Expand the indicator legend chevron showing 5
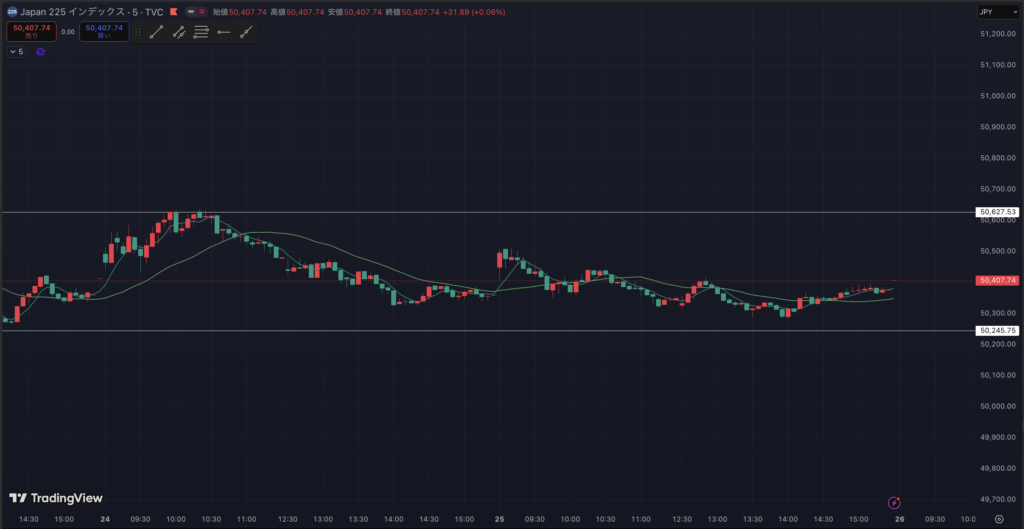This screenshot has width=1024, height=529. (x=16, y=51)
